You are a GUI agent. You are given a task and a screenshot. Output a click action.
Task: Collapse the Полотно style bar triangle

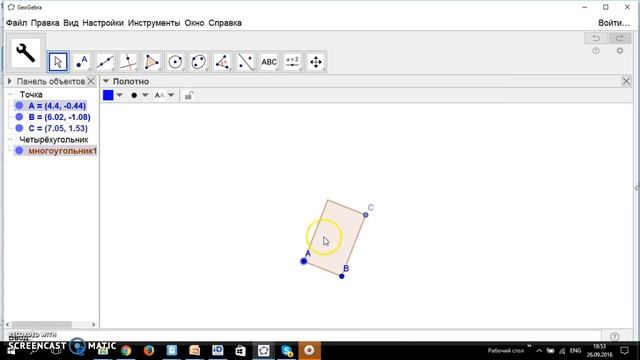pos(106,81)
